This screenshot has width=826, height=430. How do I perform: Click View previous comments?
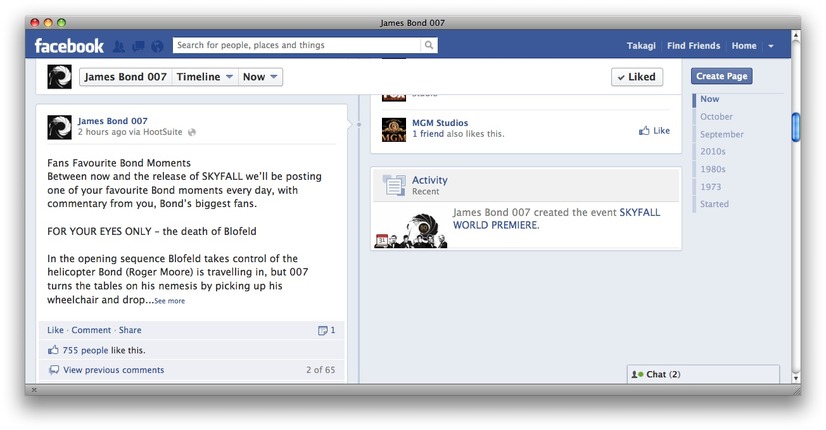pyautogui.click(x=114, y=370)
